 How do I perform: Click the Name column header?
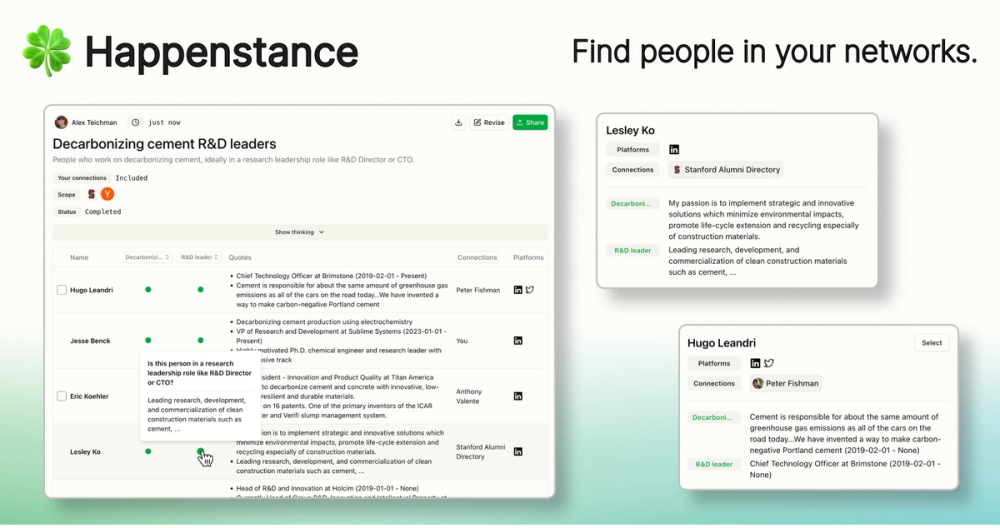[79, 258]
